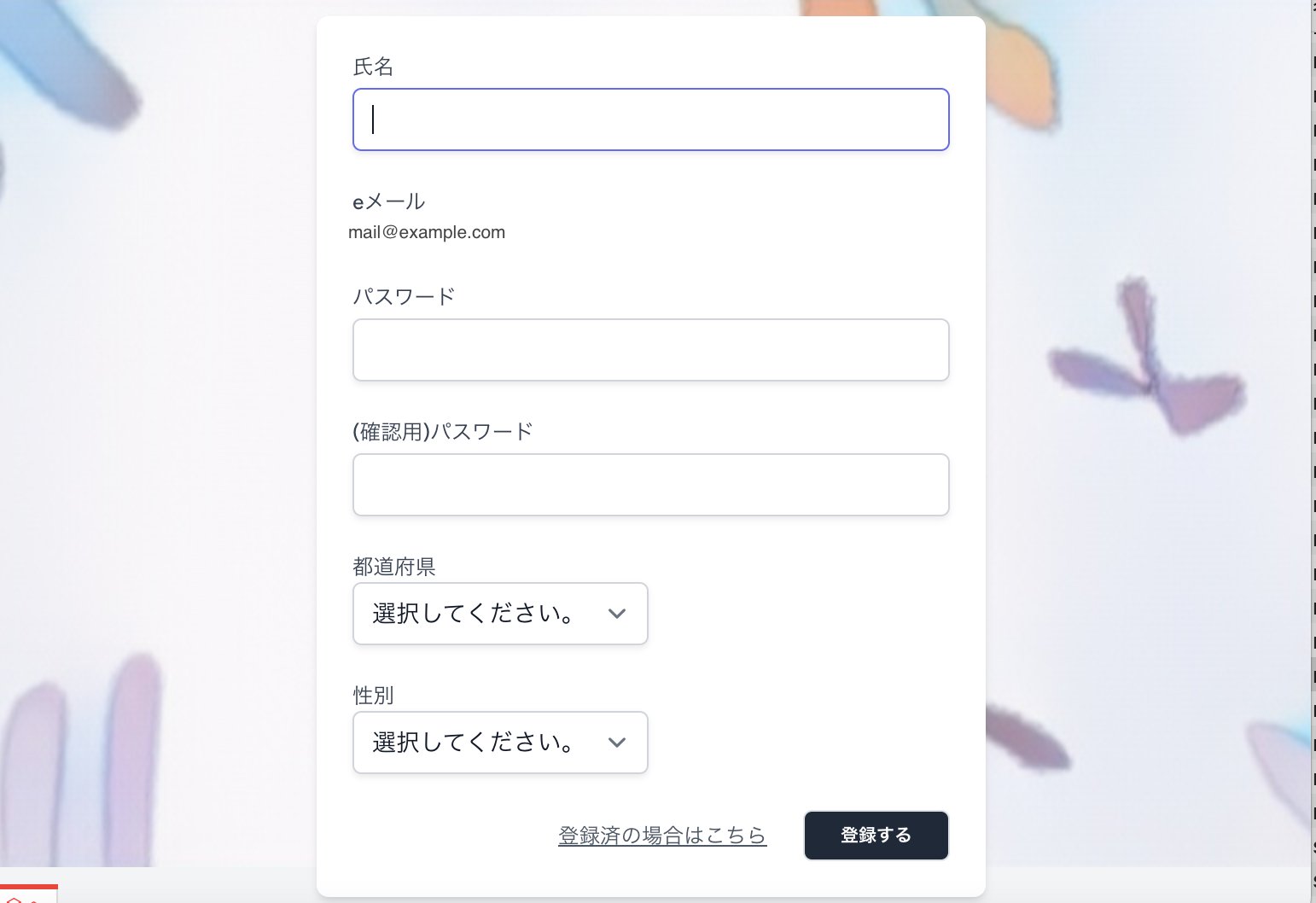The image size is (1316, 903).
Task: Click the 都道府県 label text
Action: coord(394,567)
